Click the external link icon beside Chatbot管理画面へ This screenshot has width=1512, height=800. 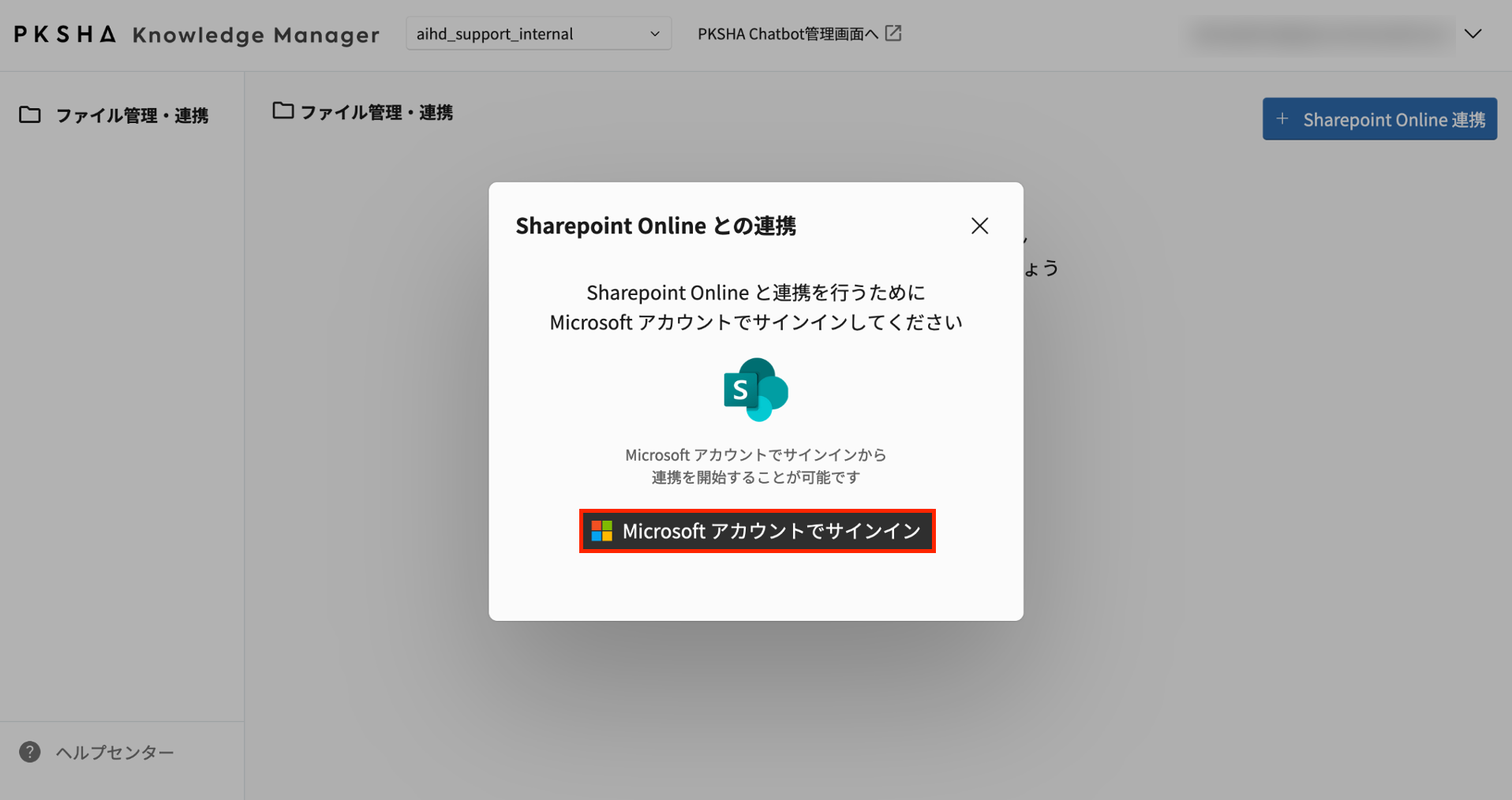893,33
